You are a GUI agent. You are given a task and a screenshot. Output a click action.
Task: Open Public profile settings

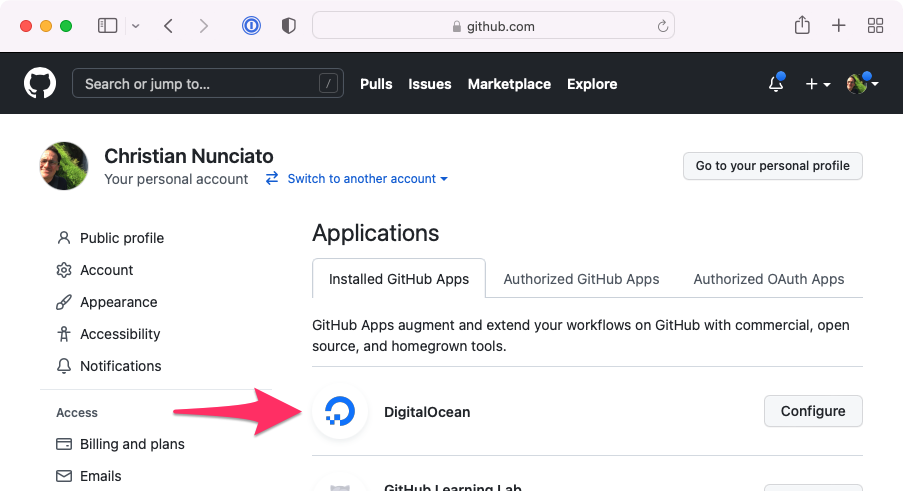point(110,238)
